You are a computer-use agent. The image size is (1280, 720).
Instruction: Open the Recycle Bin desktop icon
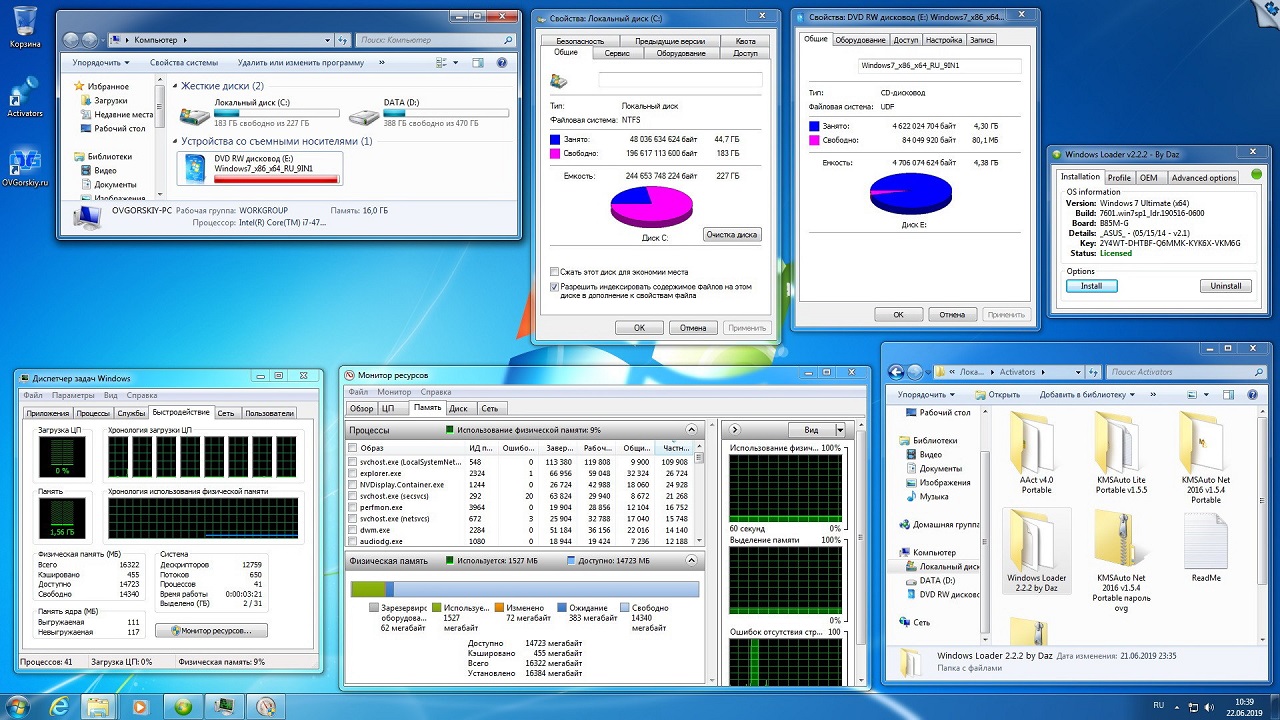click(25, 24)
